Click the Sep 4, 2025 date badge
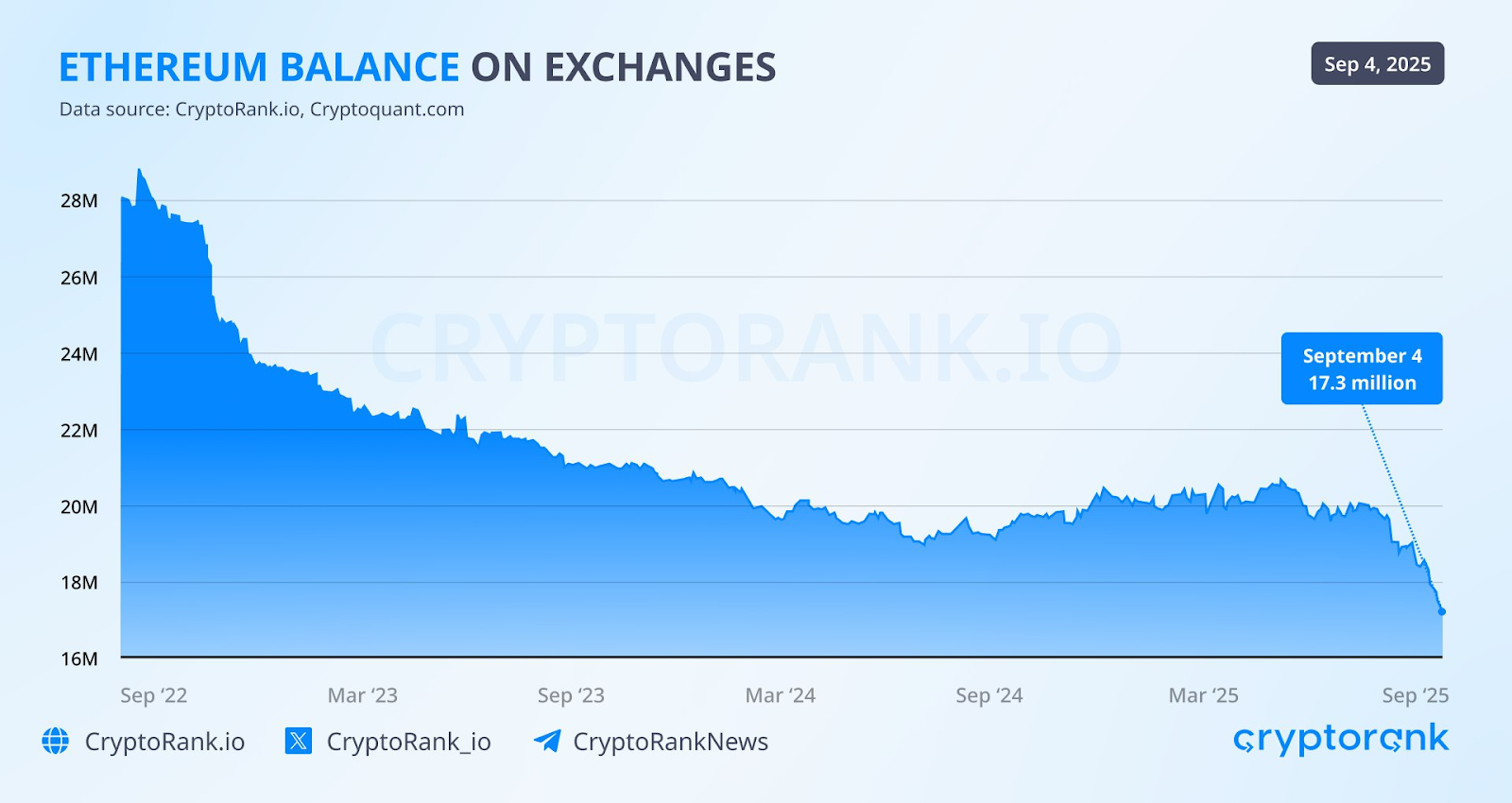Screen dimensions: 1512x803 [x=1377, y=64]
